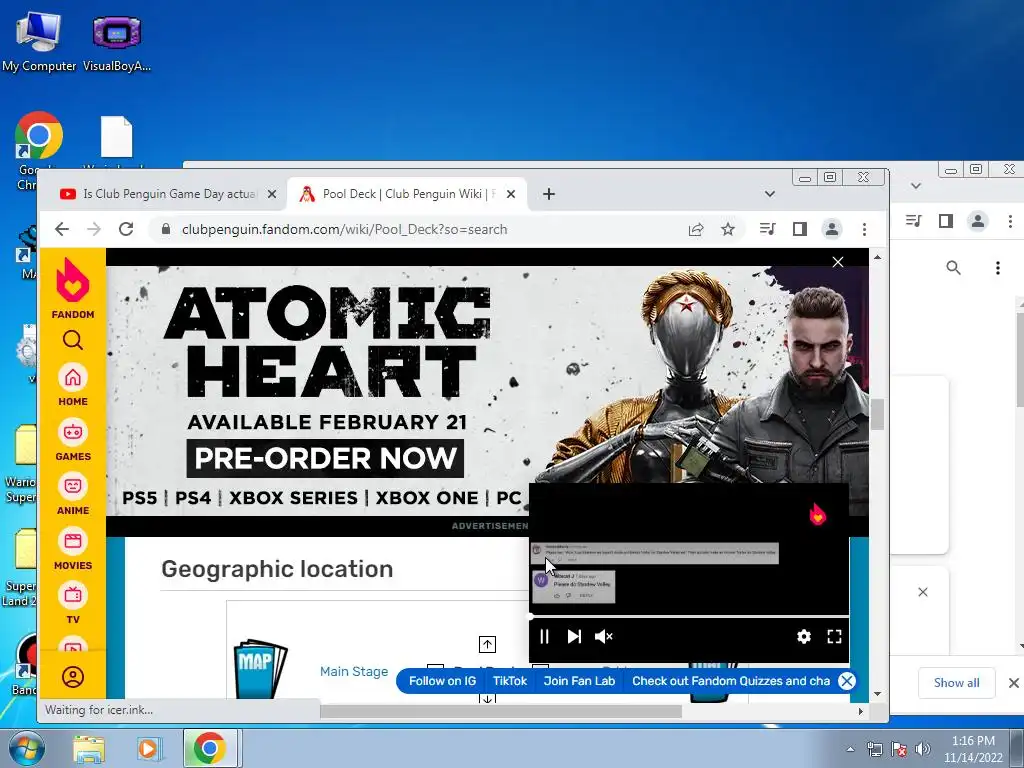Dismiss the Follow on IG banner
This screenshot has height=768, width=1024.
(846, 681)
